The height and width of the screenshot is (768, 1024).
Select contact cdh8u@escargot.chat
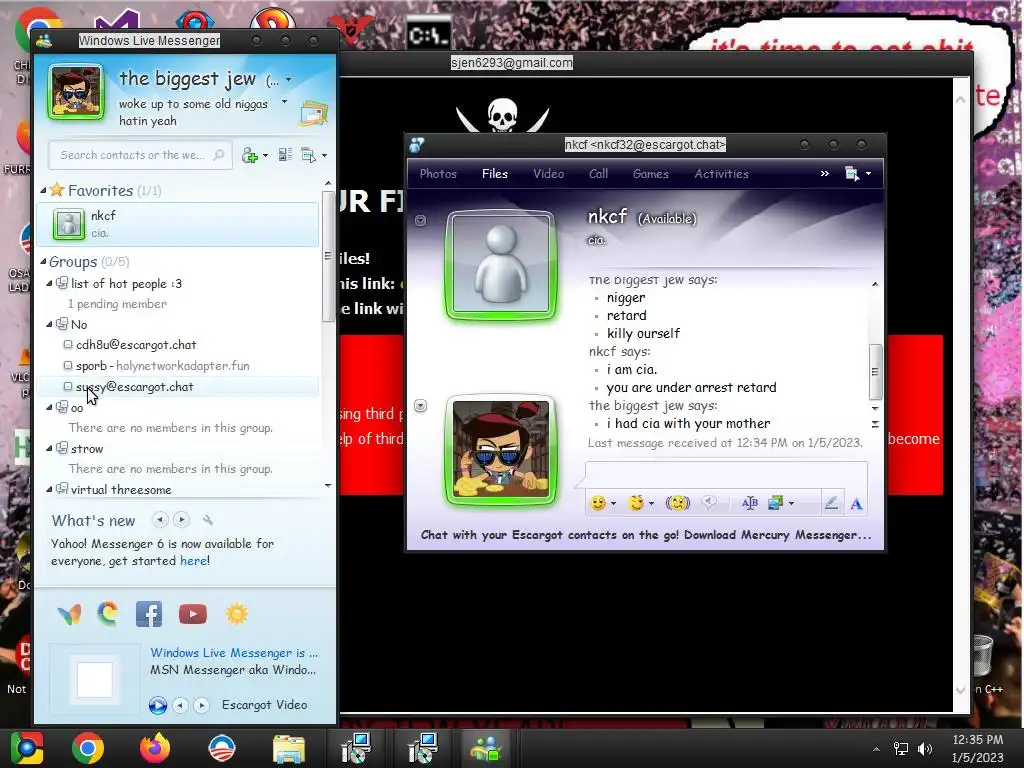click(136, 345)
